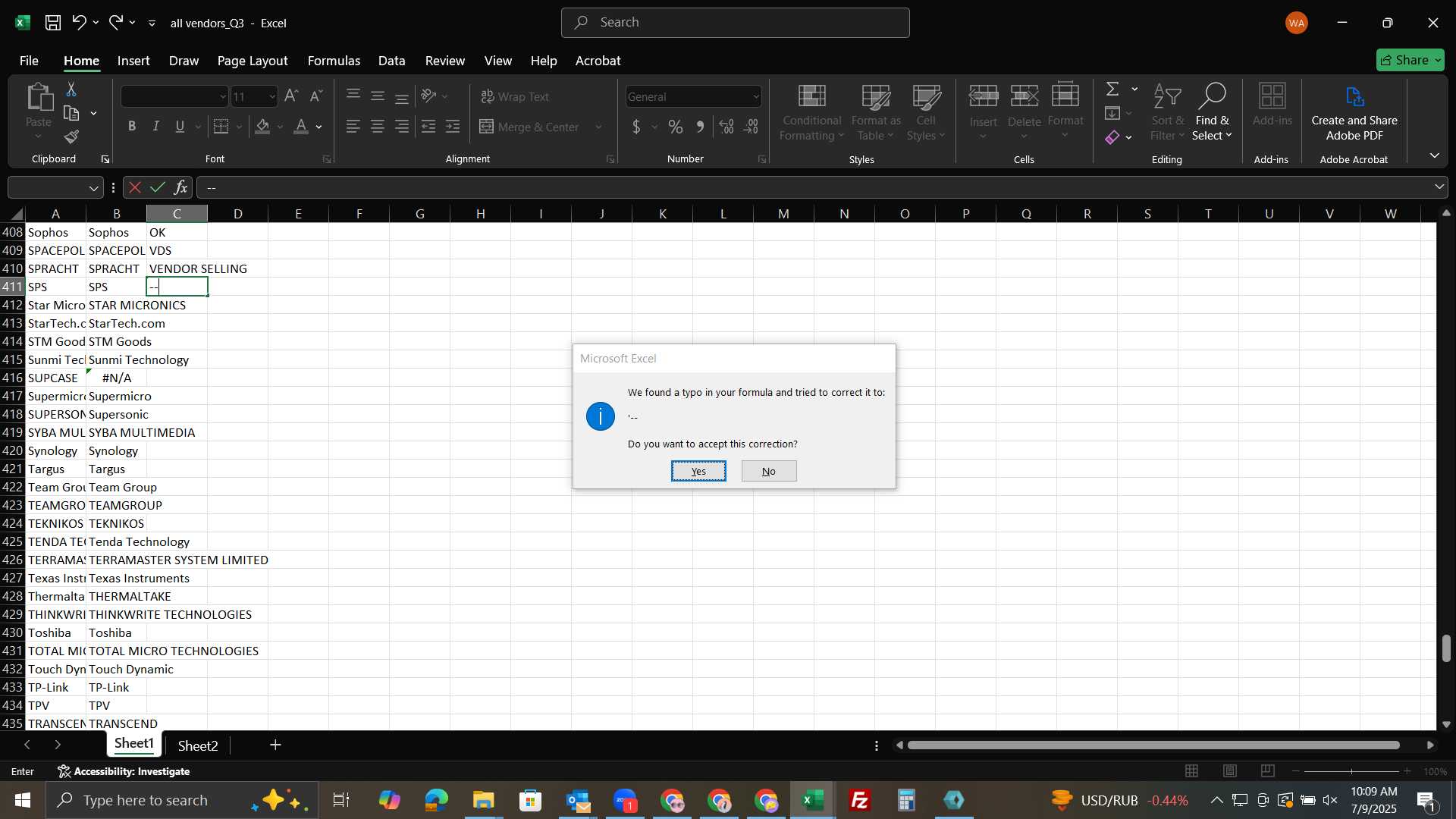Click No to reject correction

click(x=769, y=471)
